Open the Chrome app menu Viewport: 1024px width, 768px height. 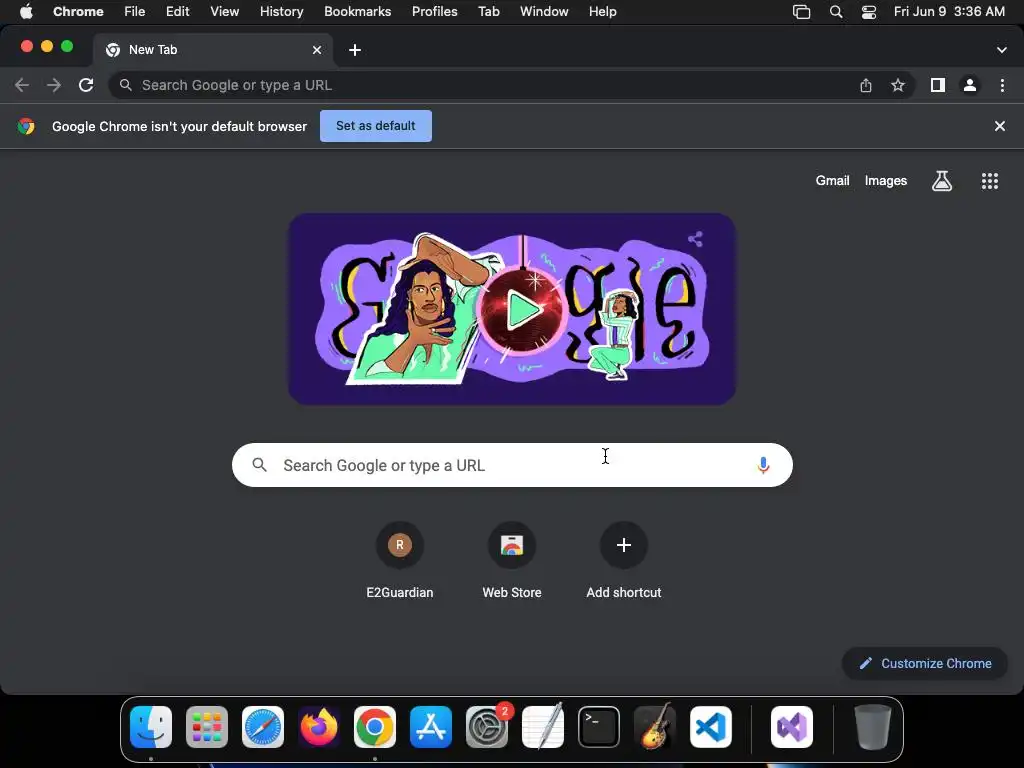pyautogui.click(x=78, y=12)
